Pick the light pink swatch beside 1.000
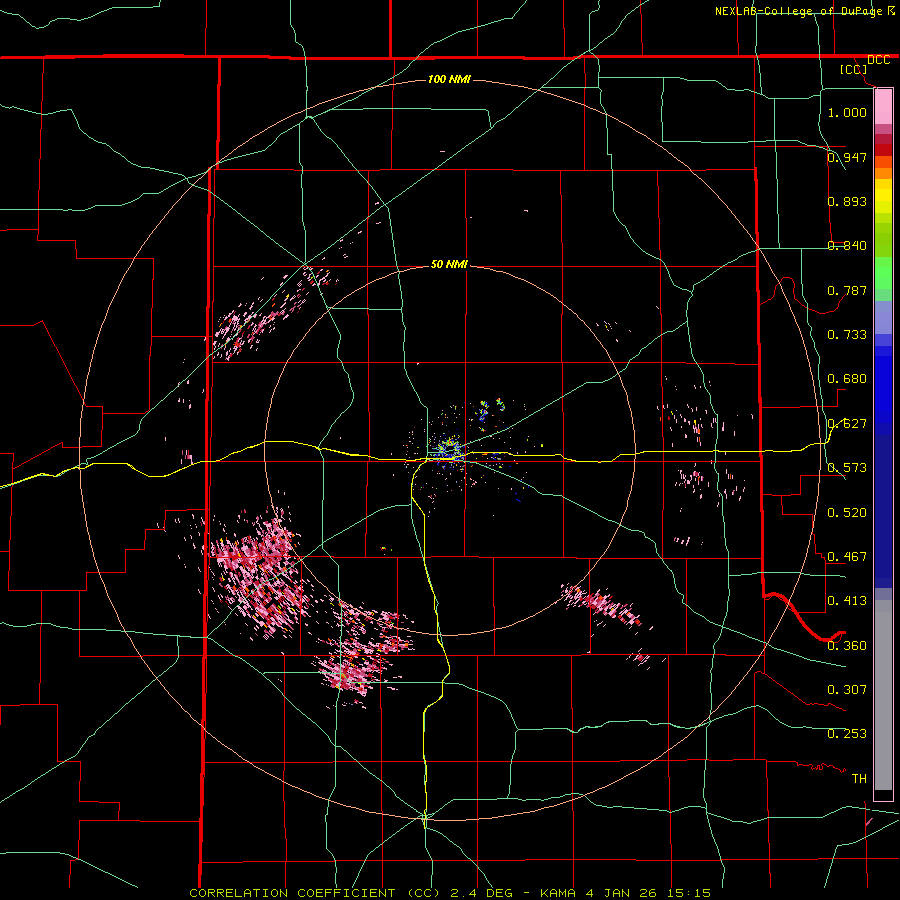The height and width of the screenshot is (900, 900). tap(883, 107)
